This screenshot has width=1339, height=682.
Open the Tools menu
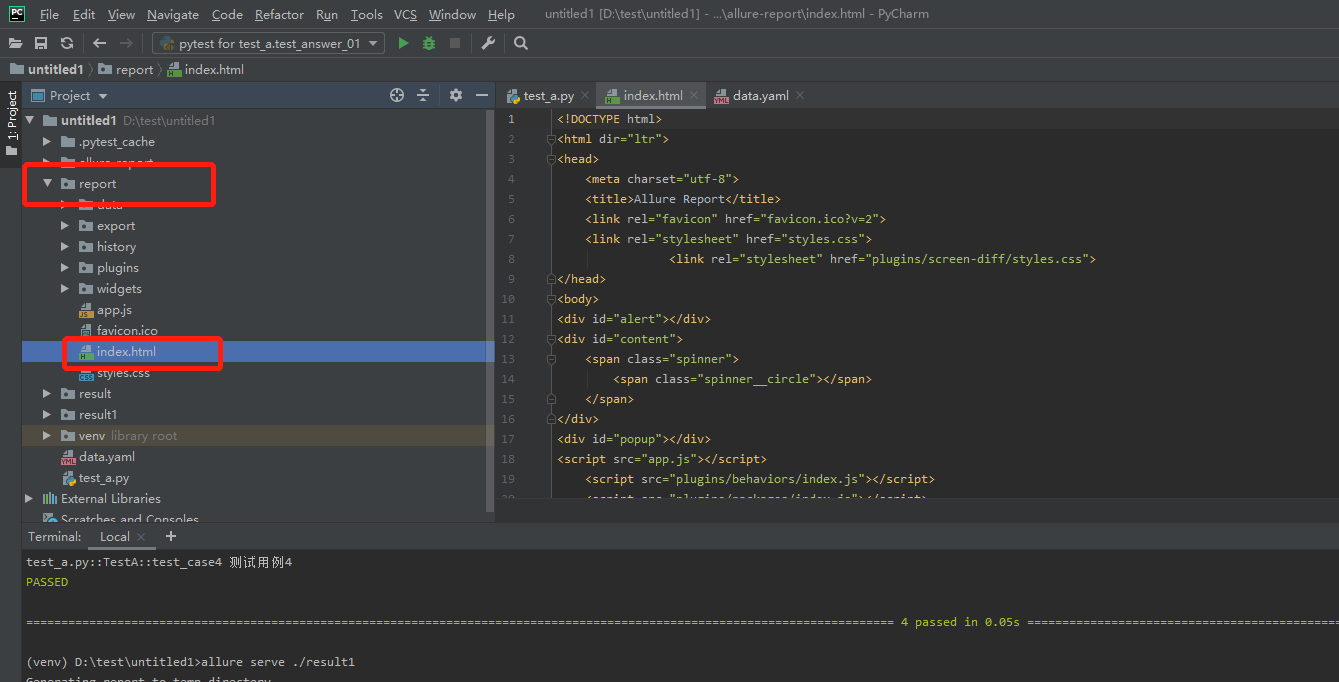coord(367,15)
